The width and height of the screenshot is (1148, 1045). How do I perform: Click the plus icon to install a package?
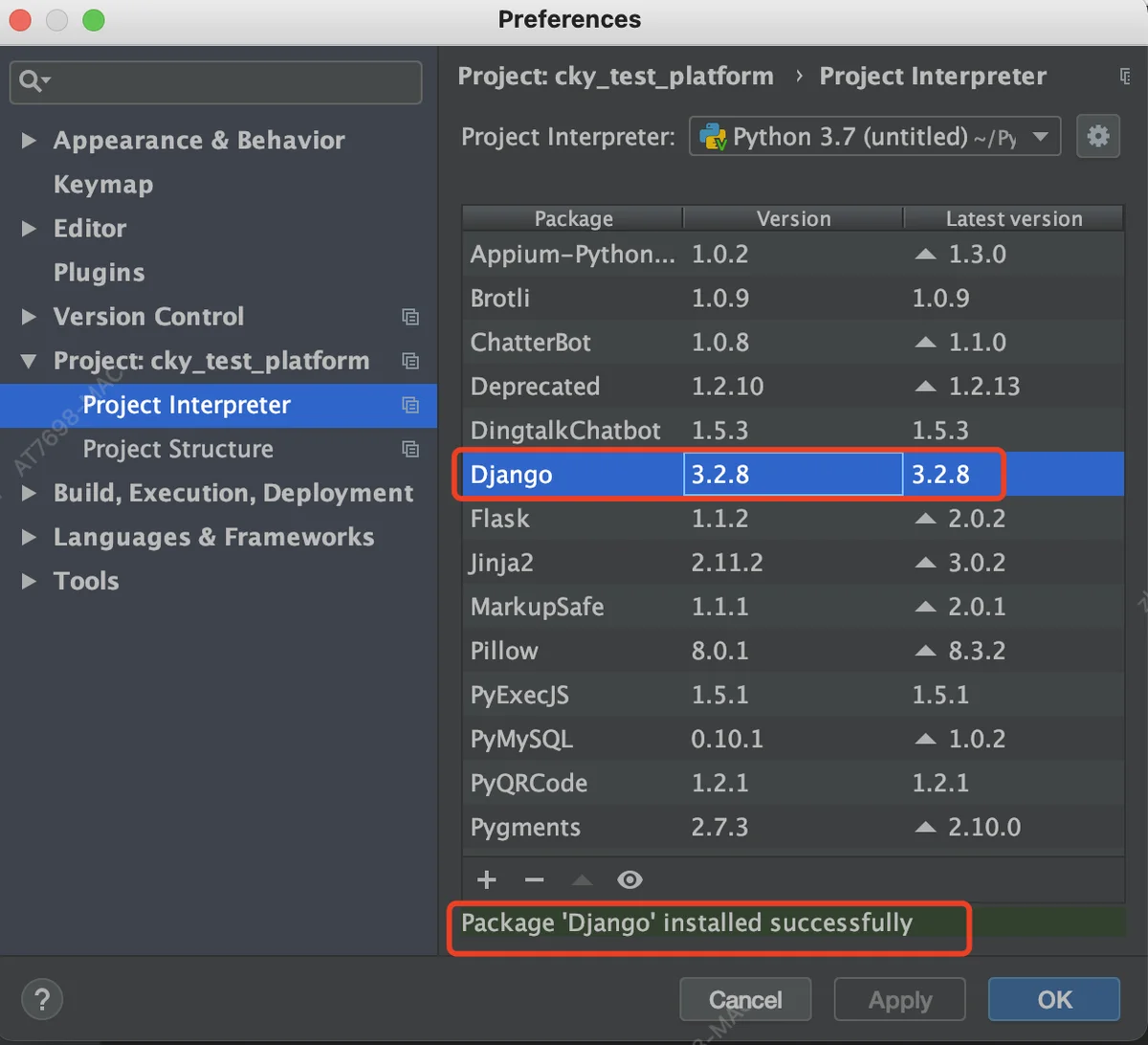tap(487, 879)
